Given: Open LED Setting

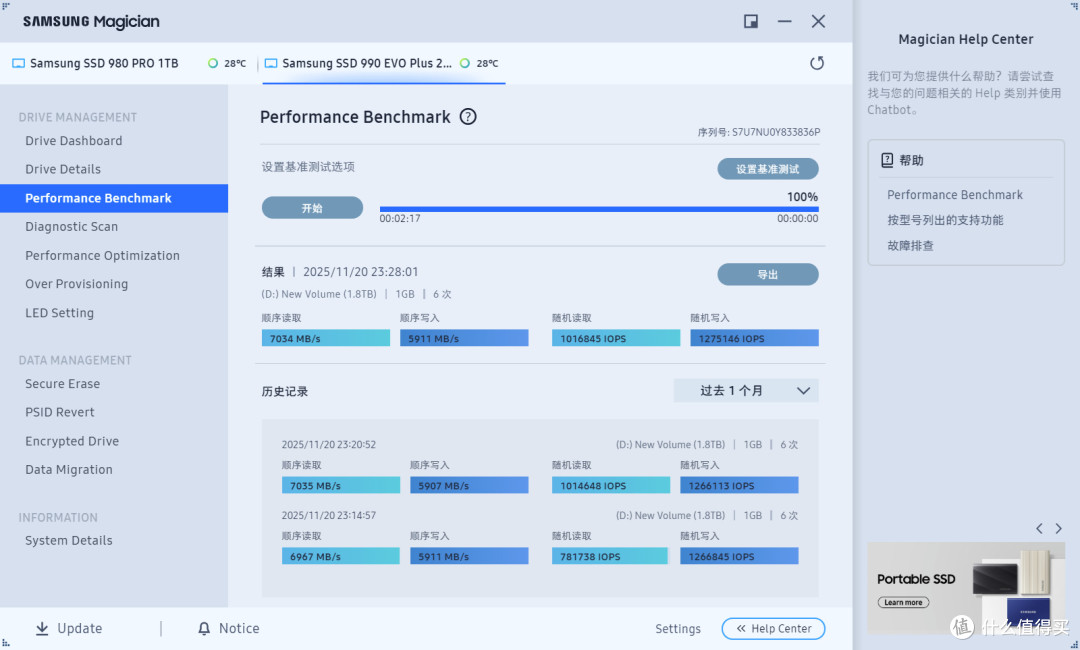Looking at the screenshot, I should coord(59,313).
